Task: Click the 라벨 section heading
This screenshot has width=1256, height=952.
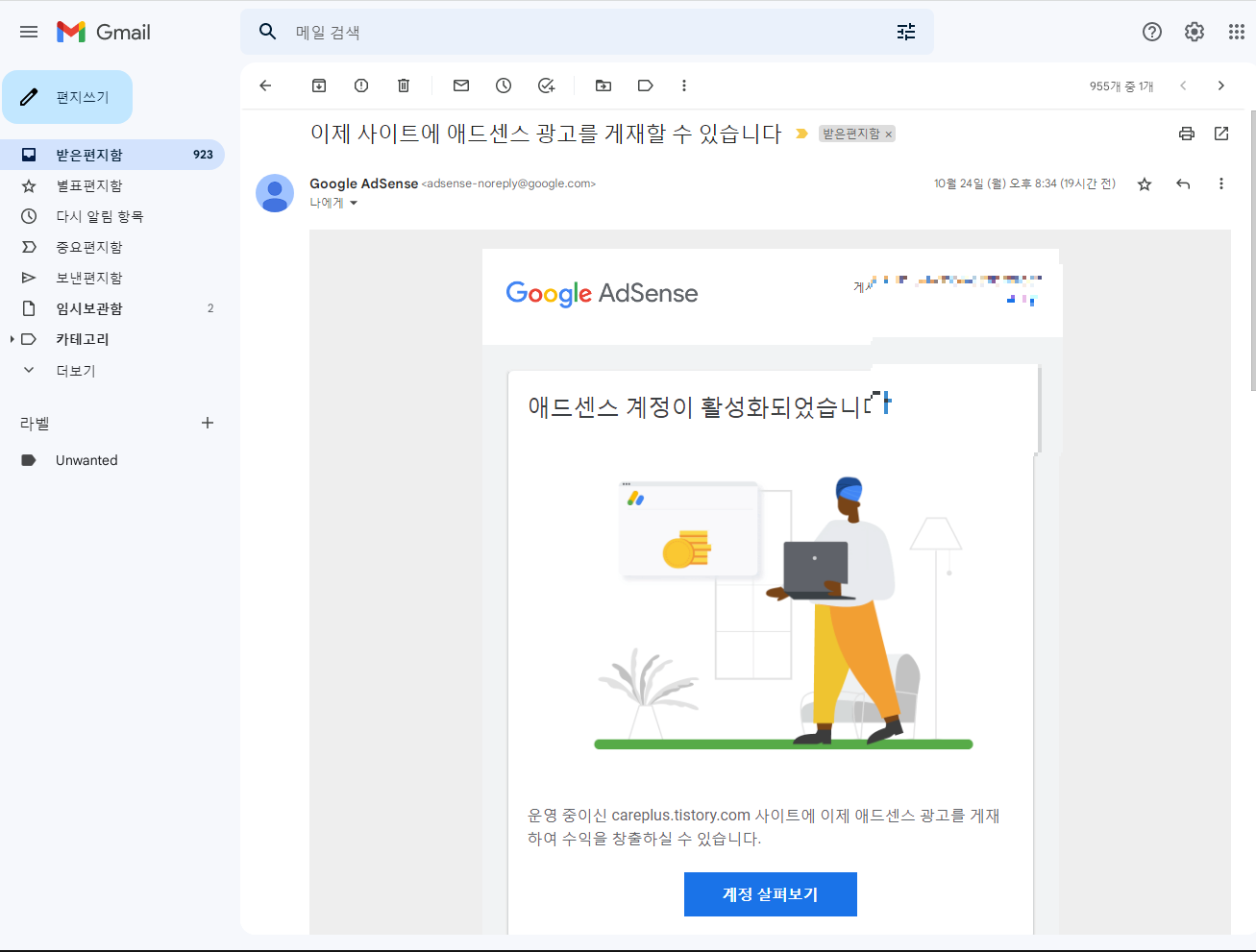Action: (35, 423)
